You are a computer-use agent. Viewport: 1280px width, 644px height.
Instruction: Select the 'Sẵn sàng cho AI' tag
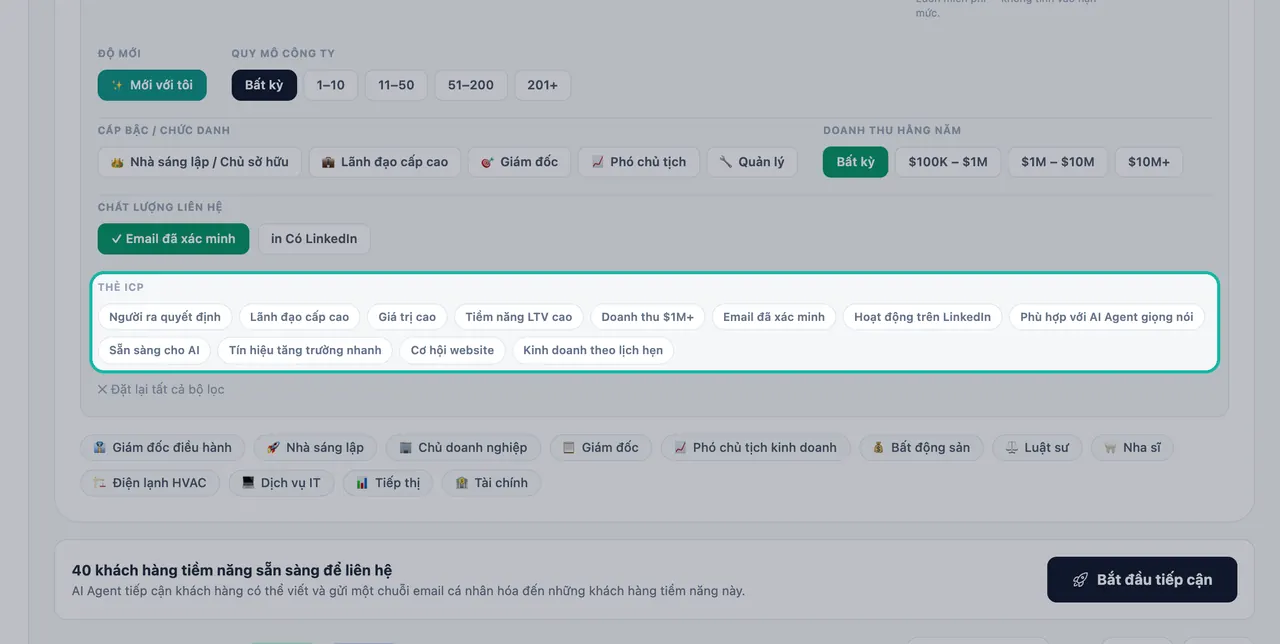(x=154, y=350)
